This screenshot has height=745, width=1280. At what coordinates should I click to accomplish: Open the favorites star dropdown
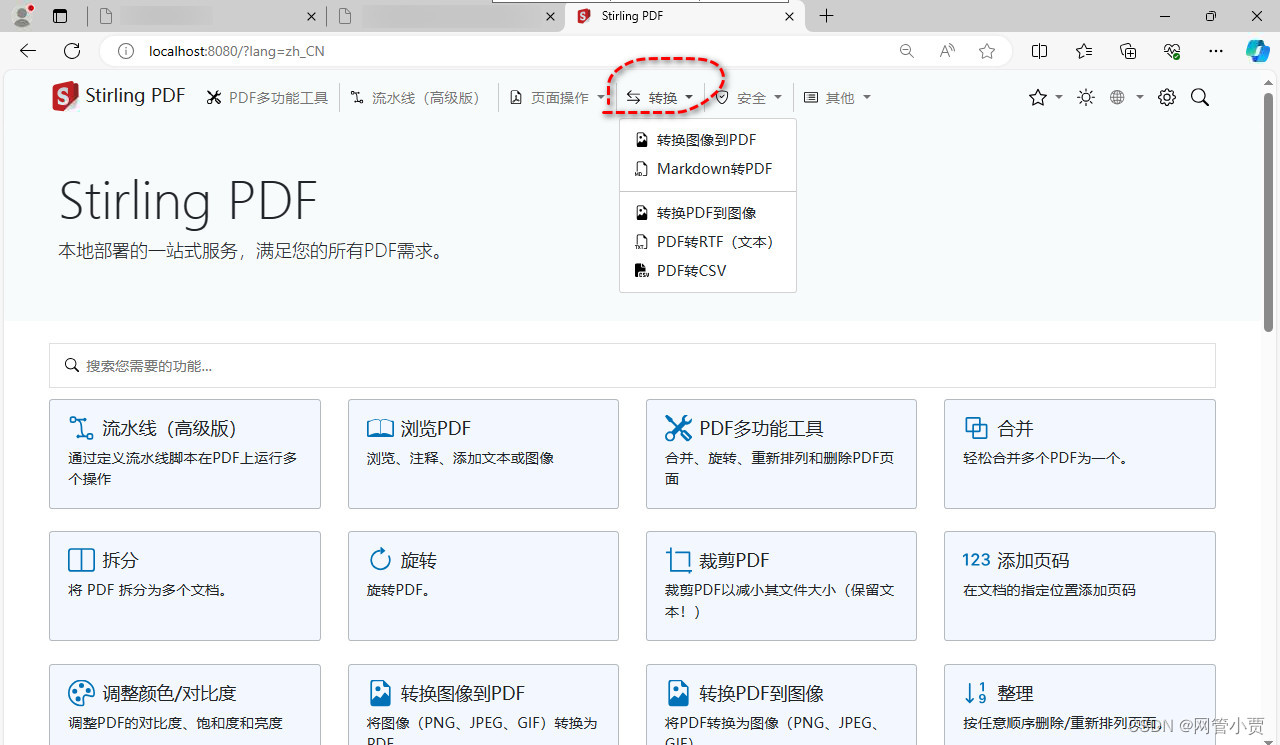pos(1045,98)
